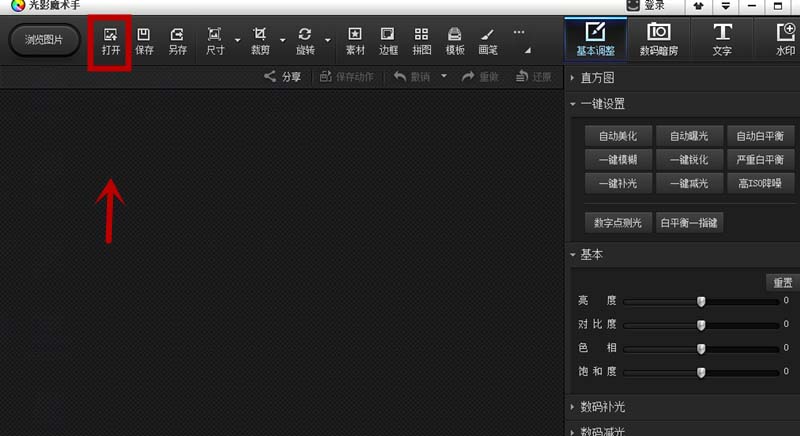
Task: Click 一键补光 fill light button
Action: point(618,183)
